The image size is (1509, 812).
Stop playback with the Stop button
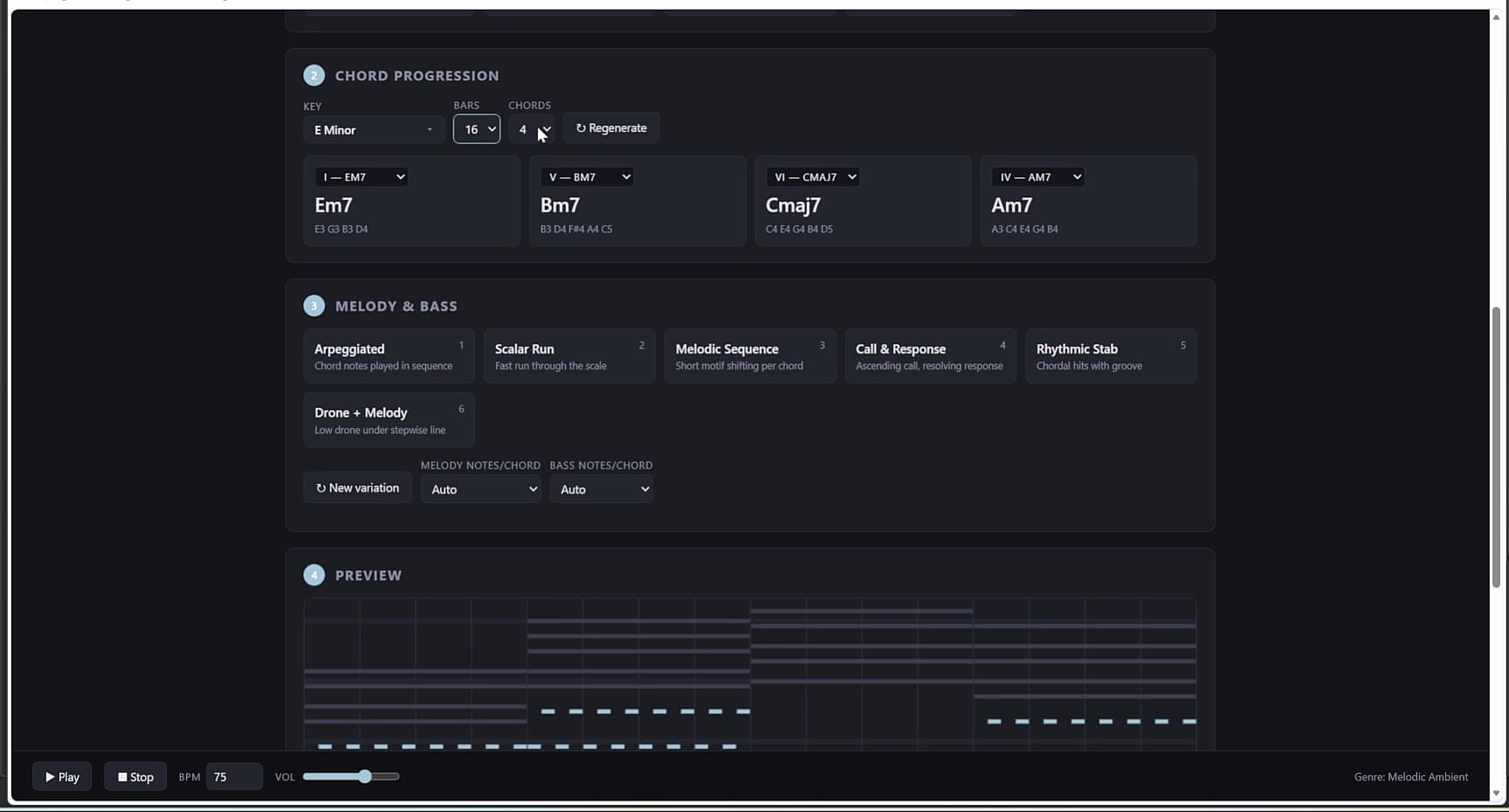(135, 777)
